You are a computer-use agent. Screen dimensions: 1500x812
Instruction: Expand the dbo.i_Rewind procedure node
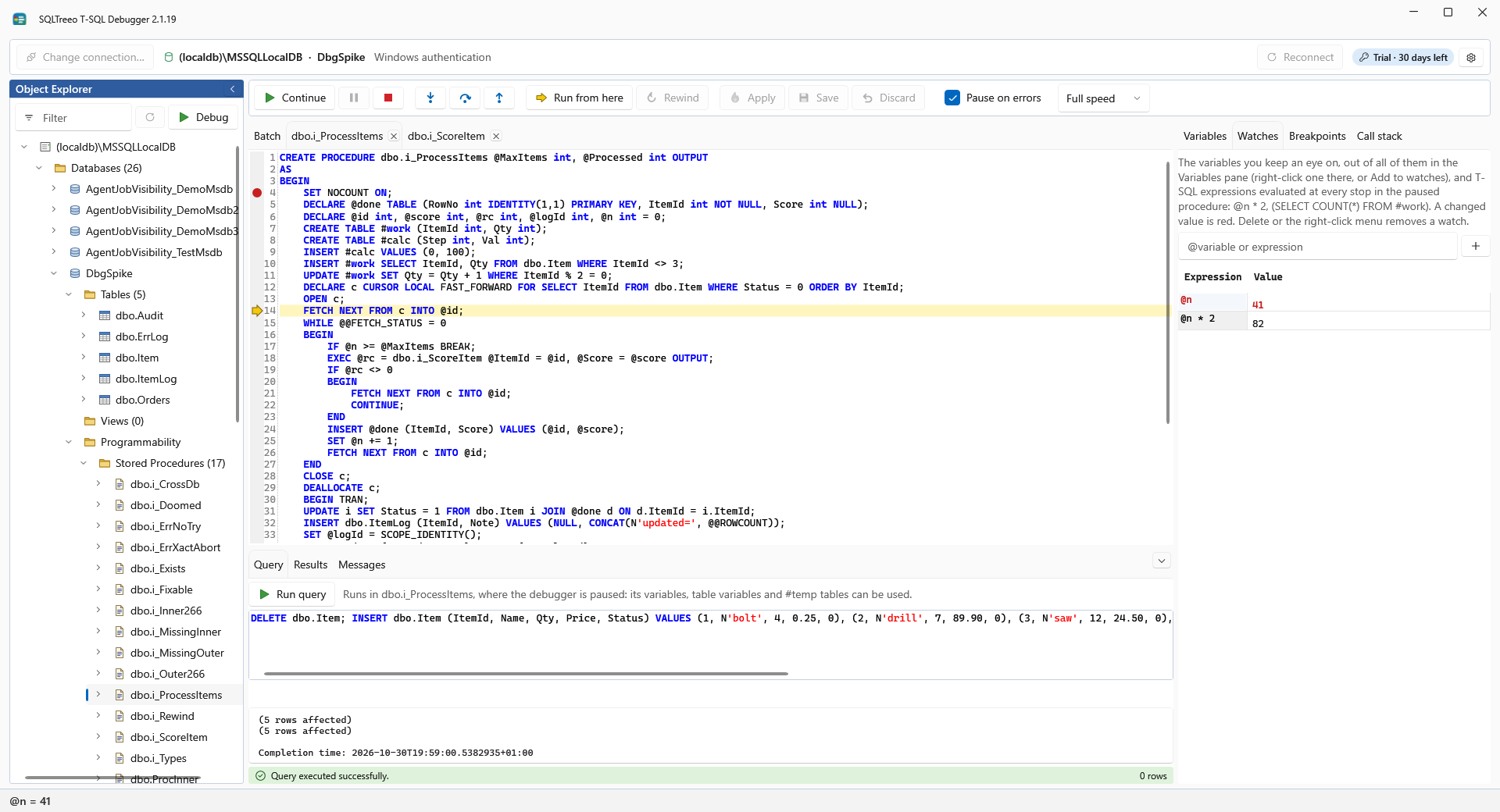[98, 716]
